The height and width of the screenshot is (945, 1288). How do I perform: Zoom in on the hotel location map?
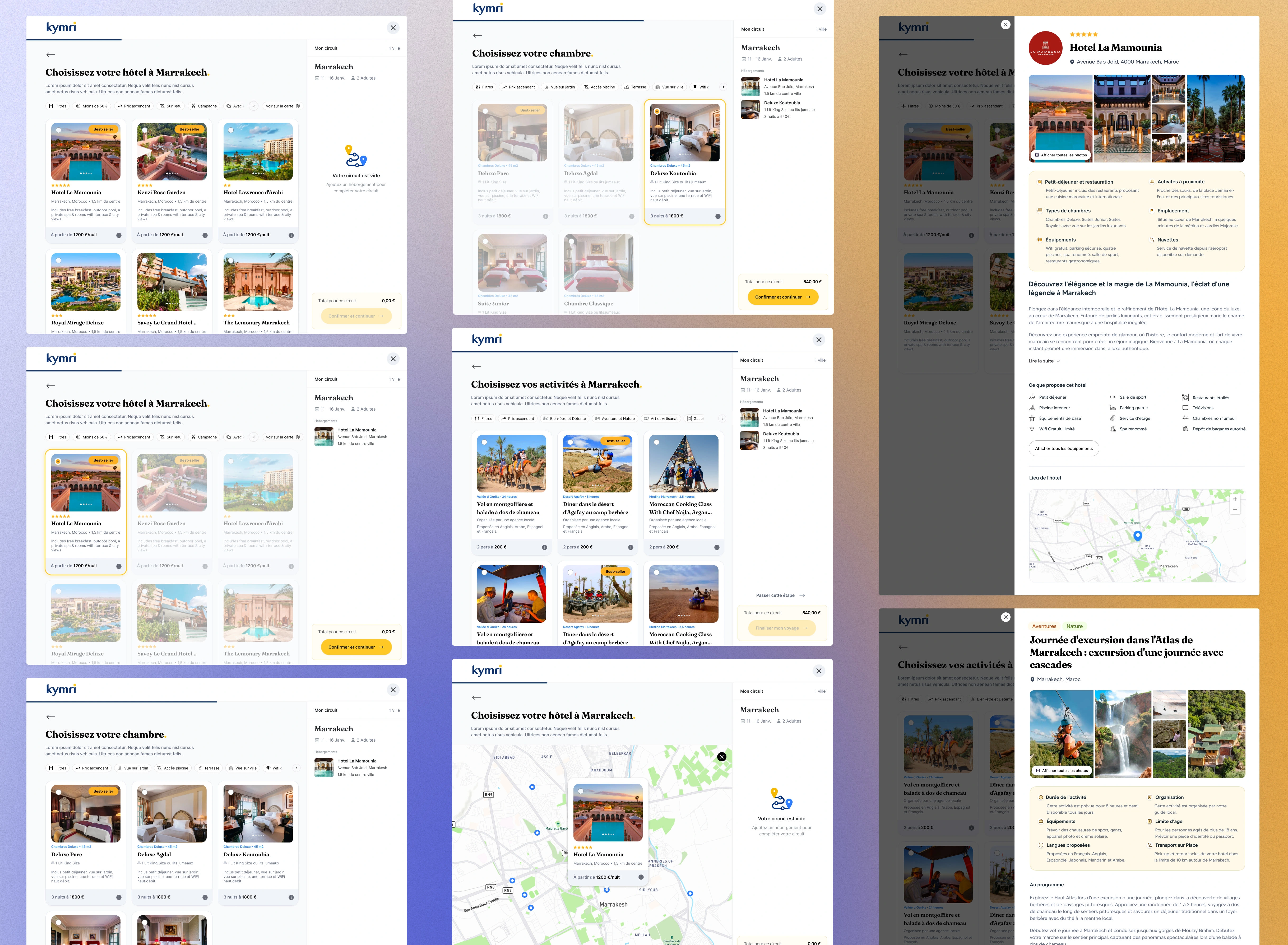(x=1235, y=499)
